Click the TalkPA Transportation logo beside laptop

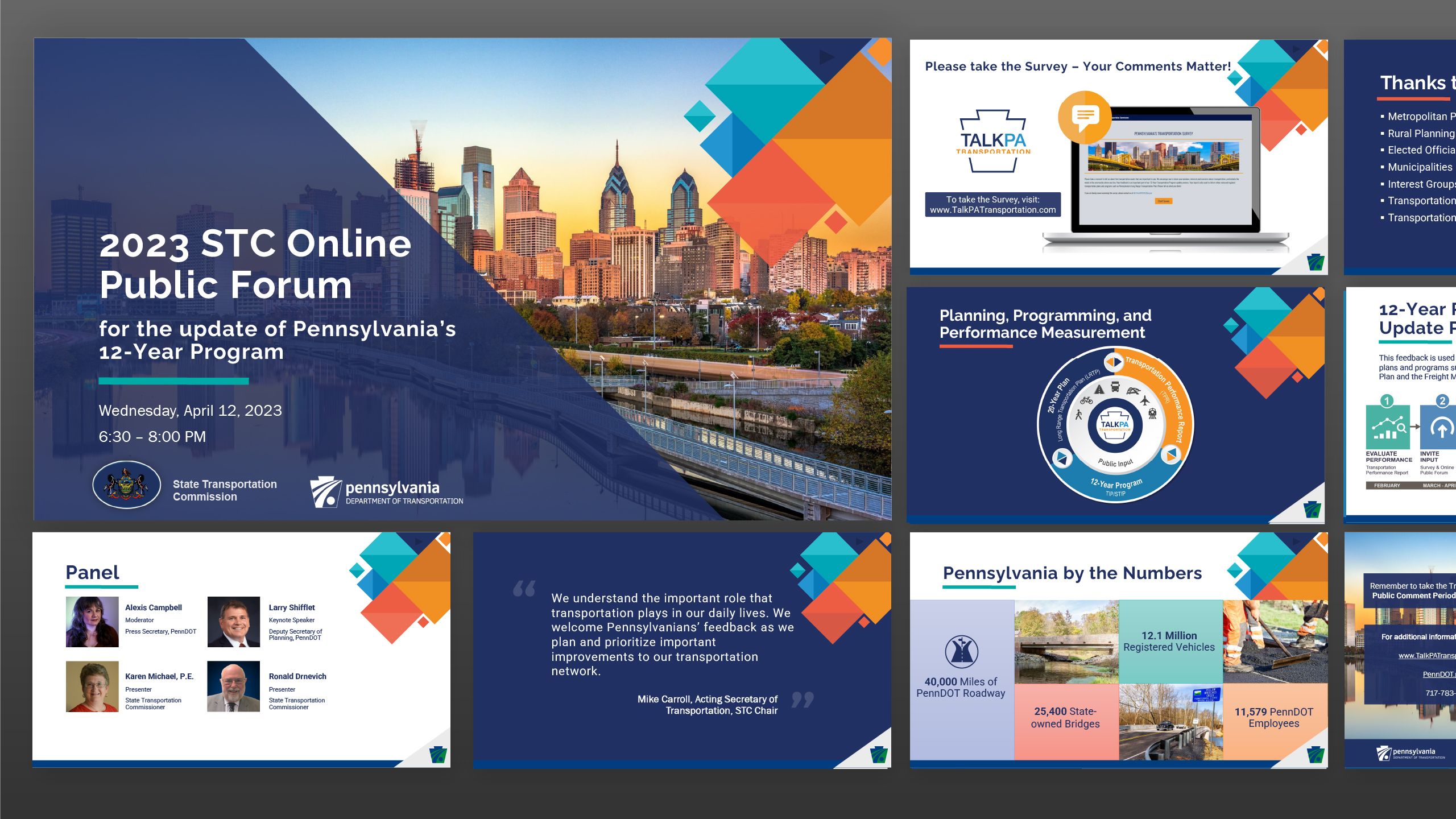click(x=993, y=142)
